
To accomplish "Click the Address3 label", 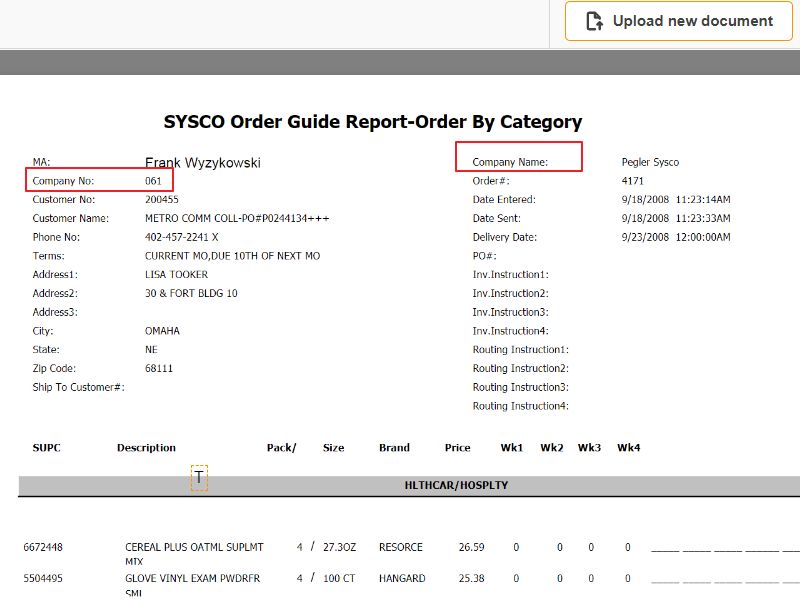I will pos(55,312).
